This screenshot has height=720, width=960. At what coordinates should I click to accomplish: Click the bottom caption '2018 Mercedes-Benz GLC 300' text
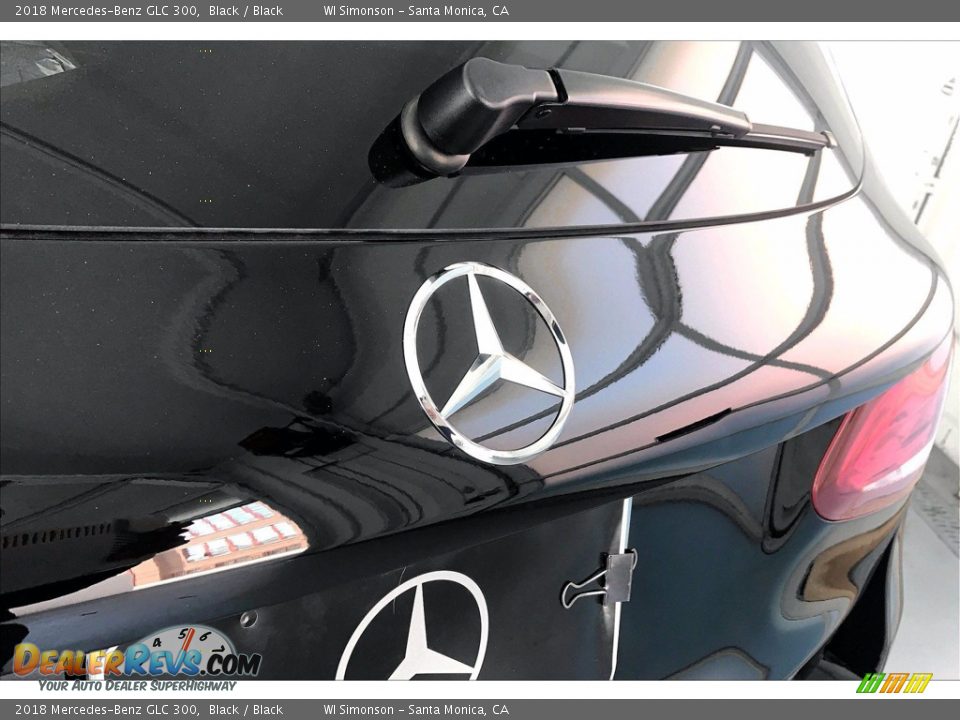pos(107,710)
